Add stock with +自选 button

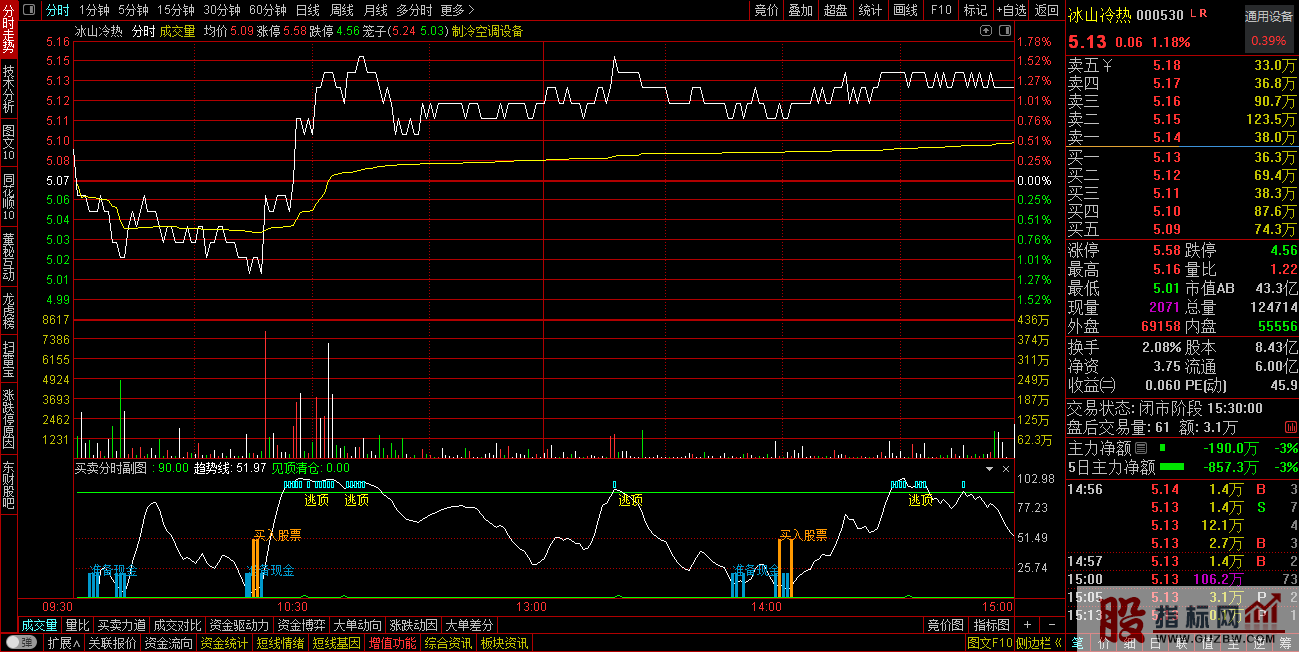pos(1011,10)
